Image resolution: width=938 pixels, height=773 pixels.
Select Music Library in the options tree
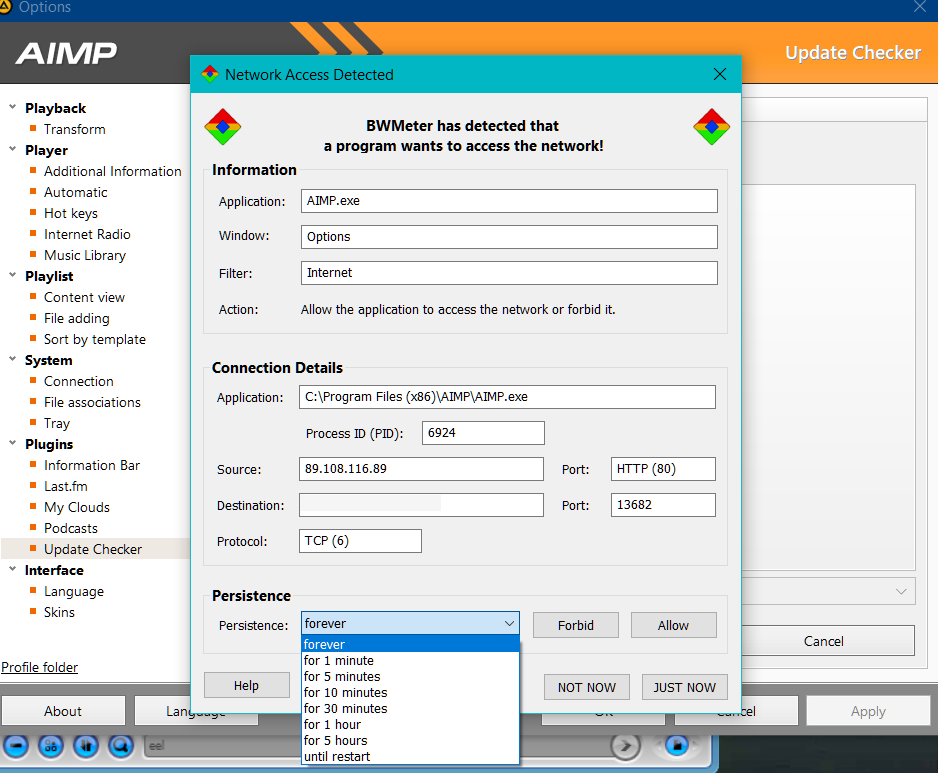click(x=85, y=255)
